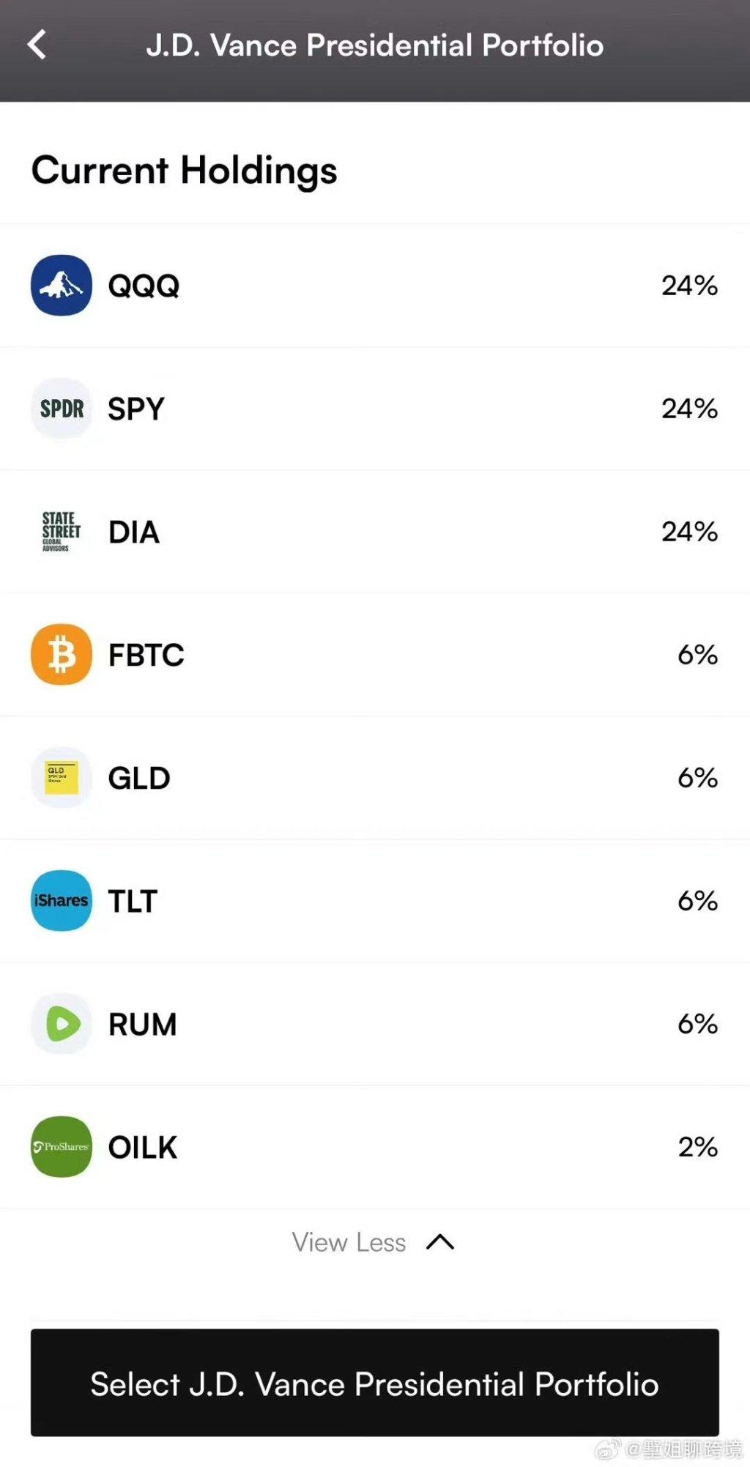Viewport: 750px width, 1467px height.
Task: Open the QQQ holding label
Action: pos(144,286)
